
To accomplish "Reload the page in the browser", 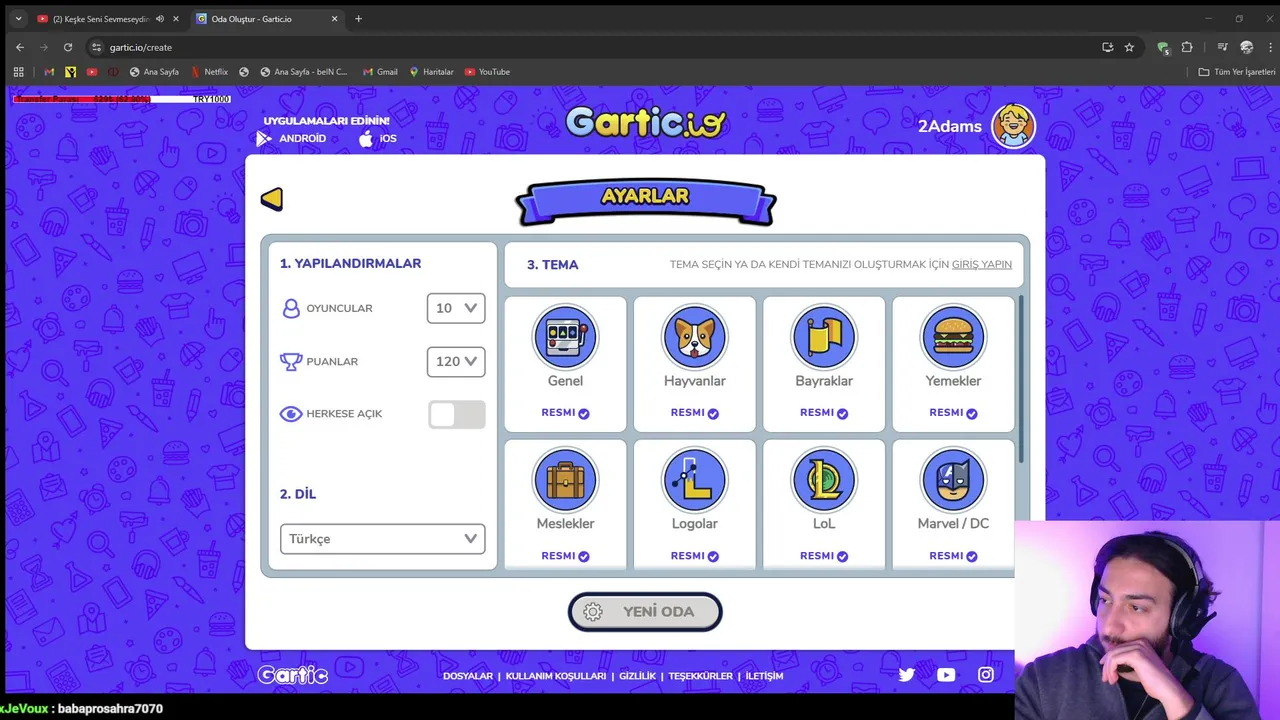I will tap(68, 47).
